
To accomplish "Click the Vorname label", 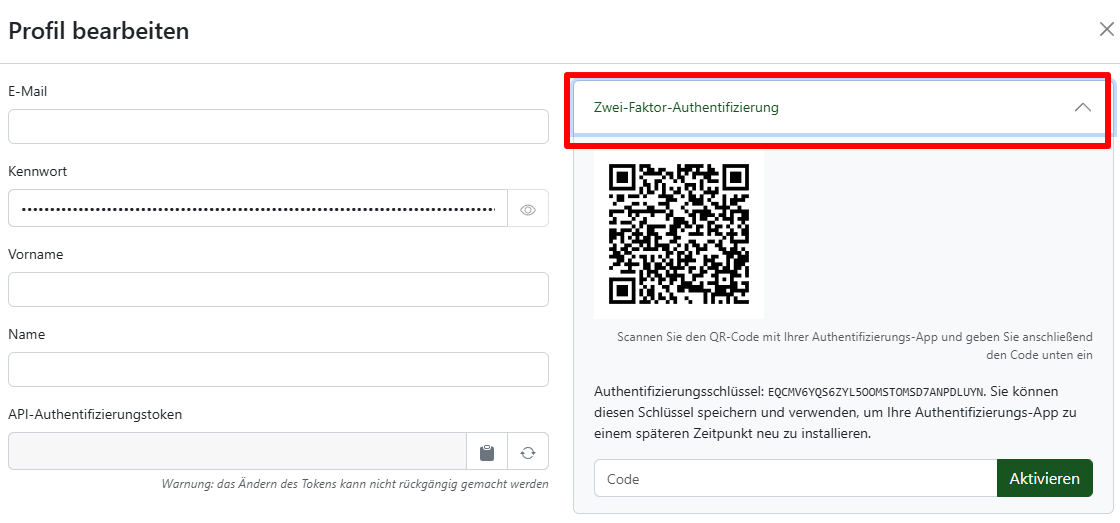I will pos(36,254).
